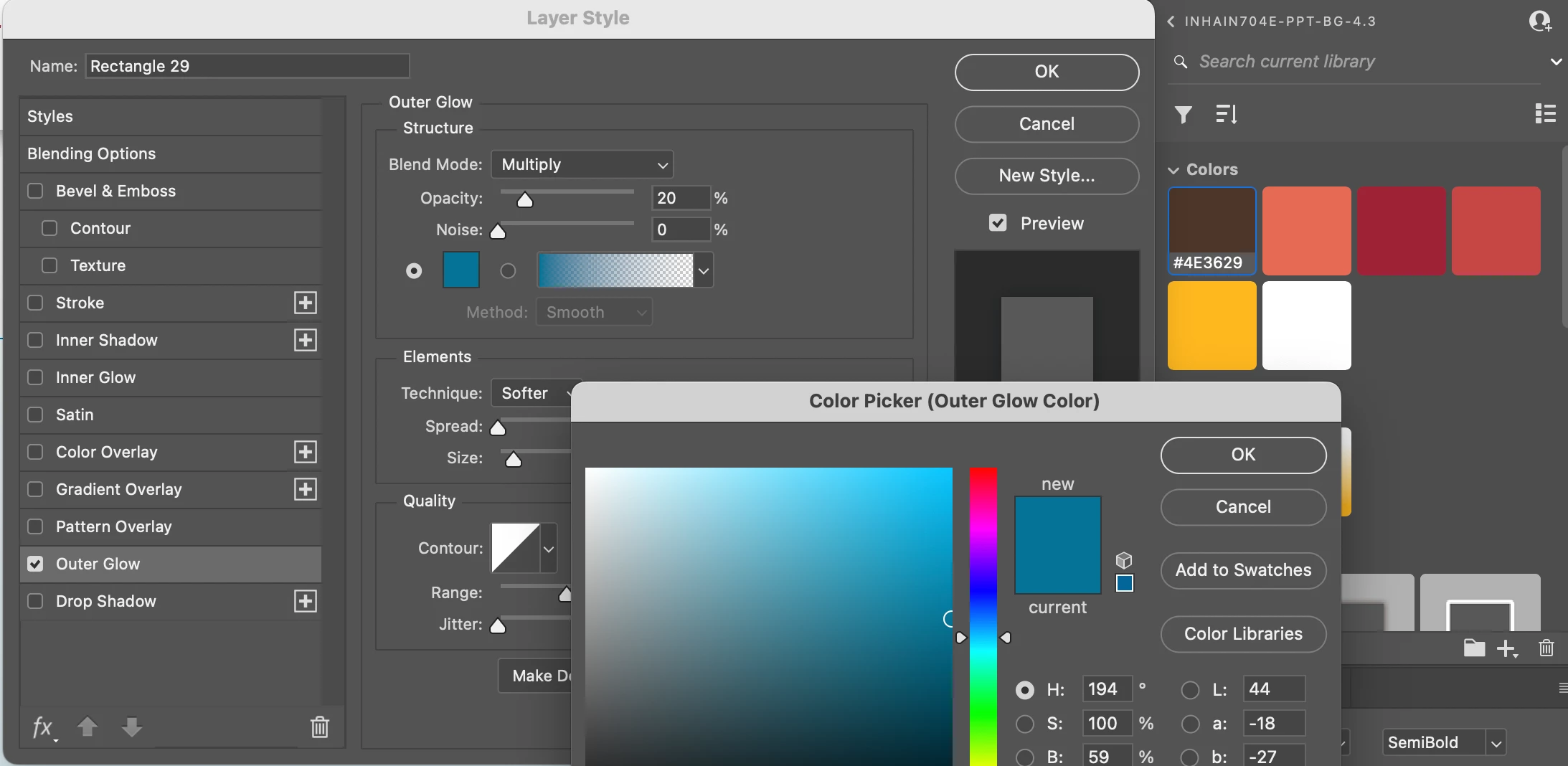Toggle the Preview checkbox
Screen dimensions: 1568x766
998,223
